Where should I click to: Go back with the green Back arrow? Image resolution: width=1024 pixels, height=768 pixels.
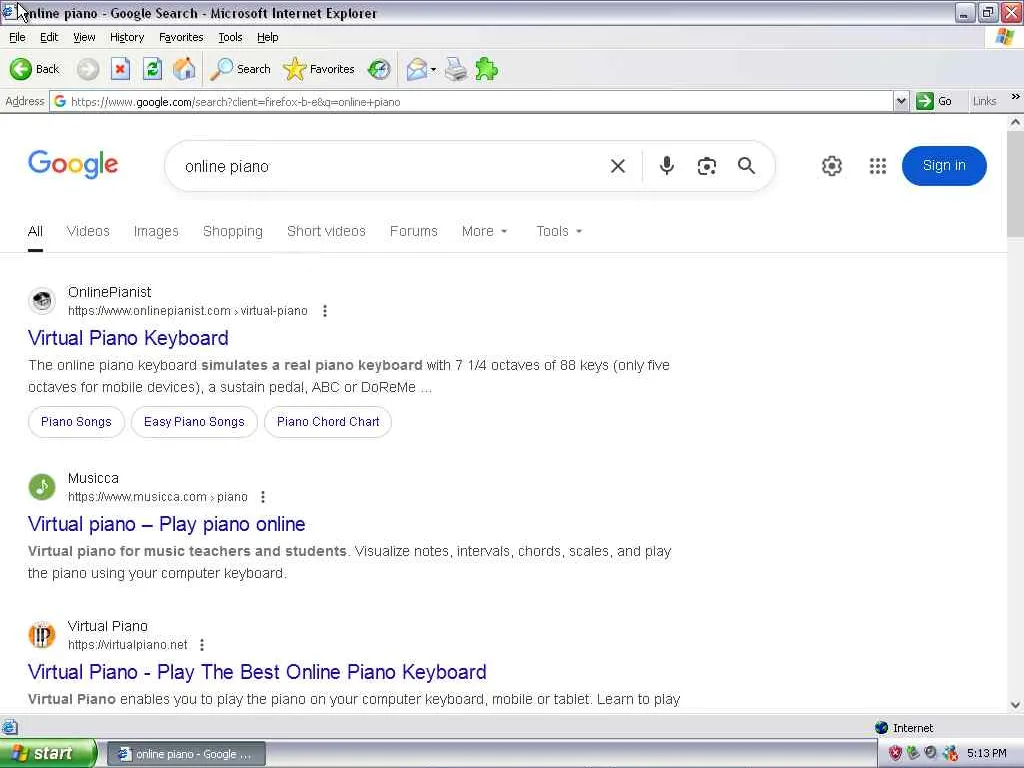(x=34, y=69)
